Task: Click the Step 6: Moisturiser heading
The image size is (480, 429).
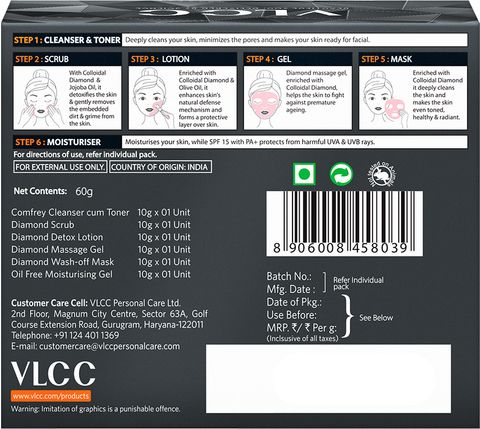Action: [58, 142]
